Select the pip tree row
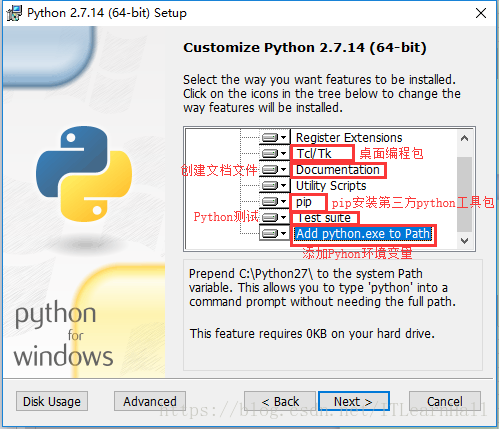Screen dimensions: 500x430 click(x=304, y=202)
